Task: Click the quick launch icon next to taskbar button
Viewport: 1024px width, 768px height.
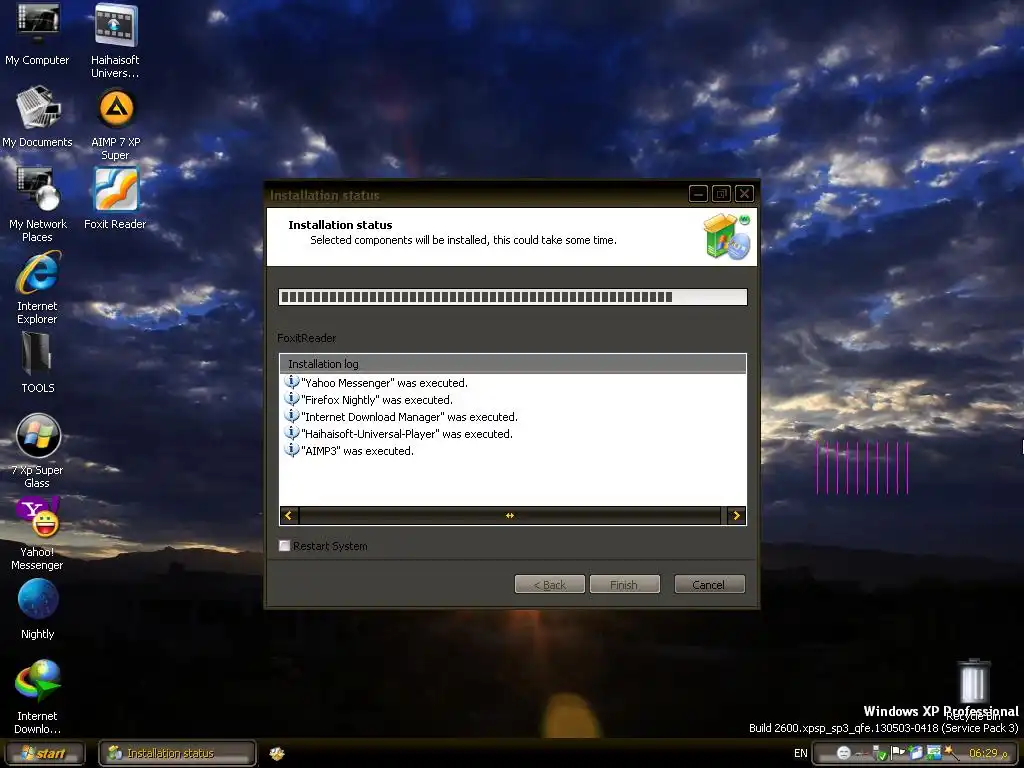Action: [x=277, y=754]
